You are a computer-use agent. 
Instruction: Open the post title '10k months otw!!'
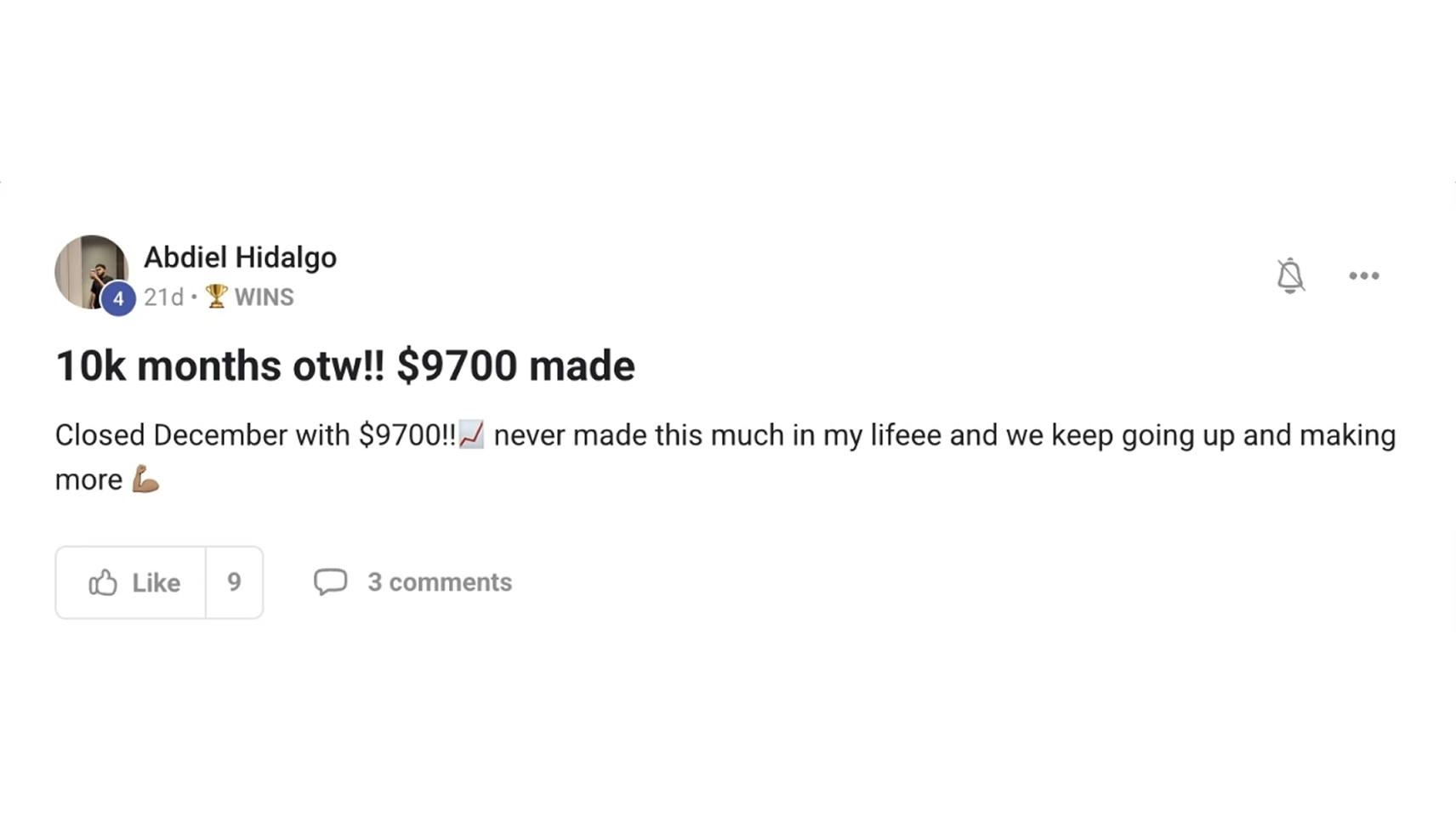tap(220, 366)
